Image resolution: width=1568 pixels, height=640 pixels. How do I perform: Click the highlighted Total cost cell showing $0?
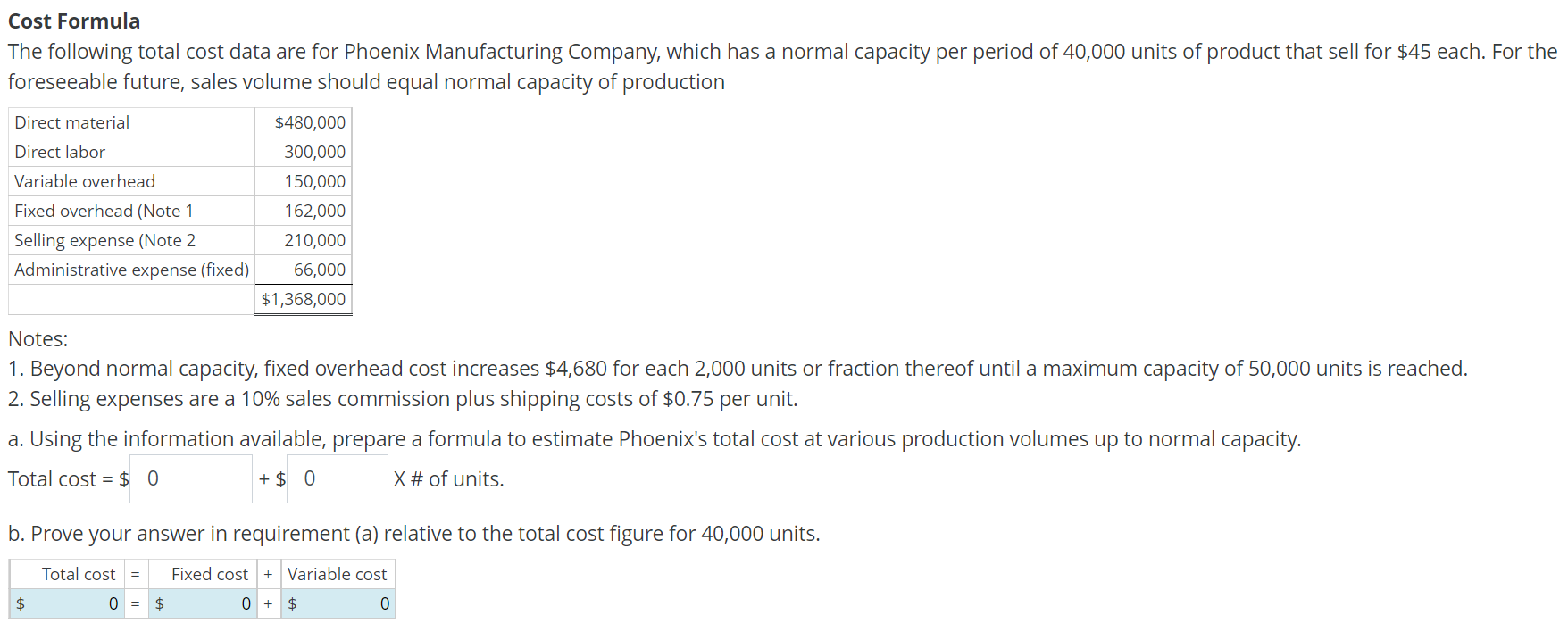(67, 603)
